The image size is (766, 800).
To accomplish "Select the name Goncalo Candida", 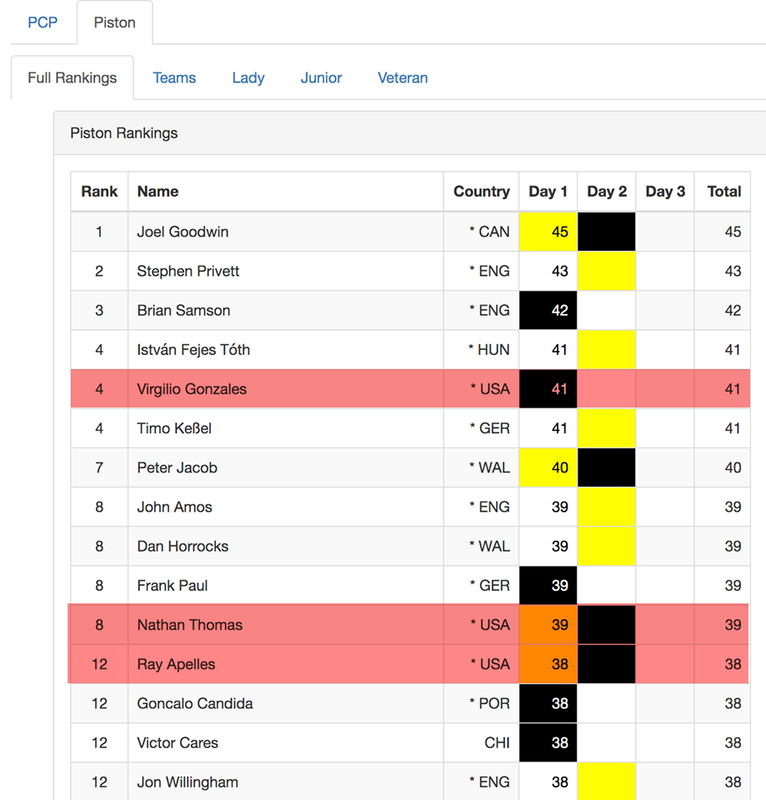I will 195,703.
